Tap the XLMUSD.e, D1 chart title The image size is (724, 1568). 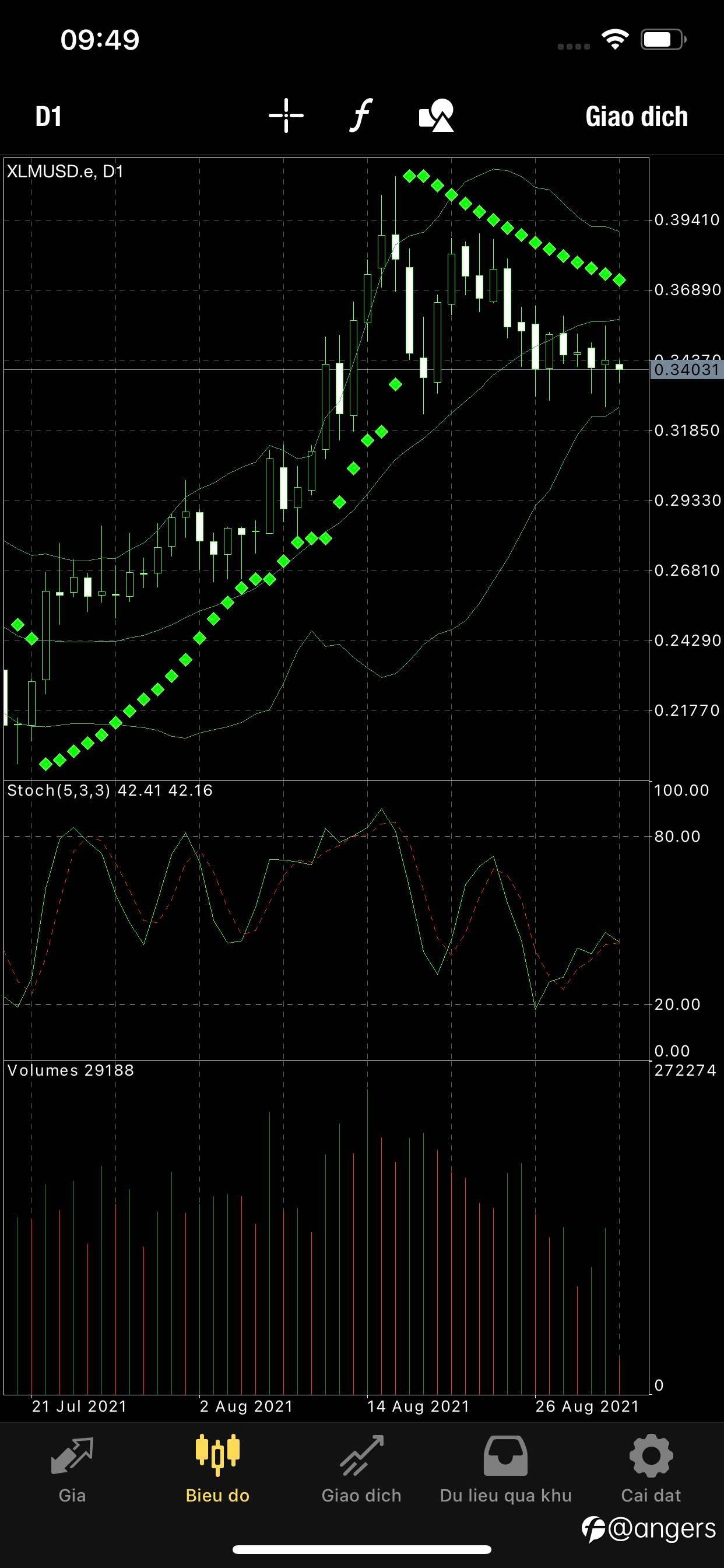click(65, 171)
